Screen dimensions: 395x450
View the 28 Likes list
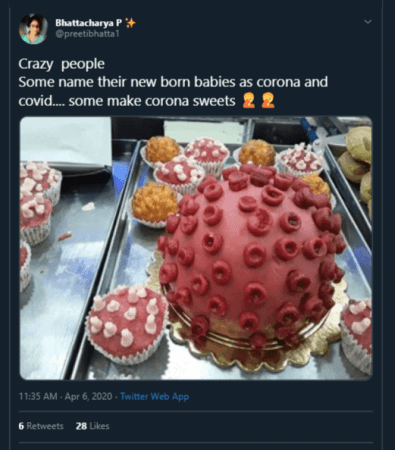click(x=92, y=426)
